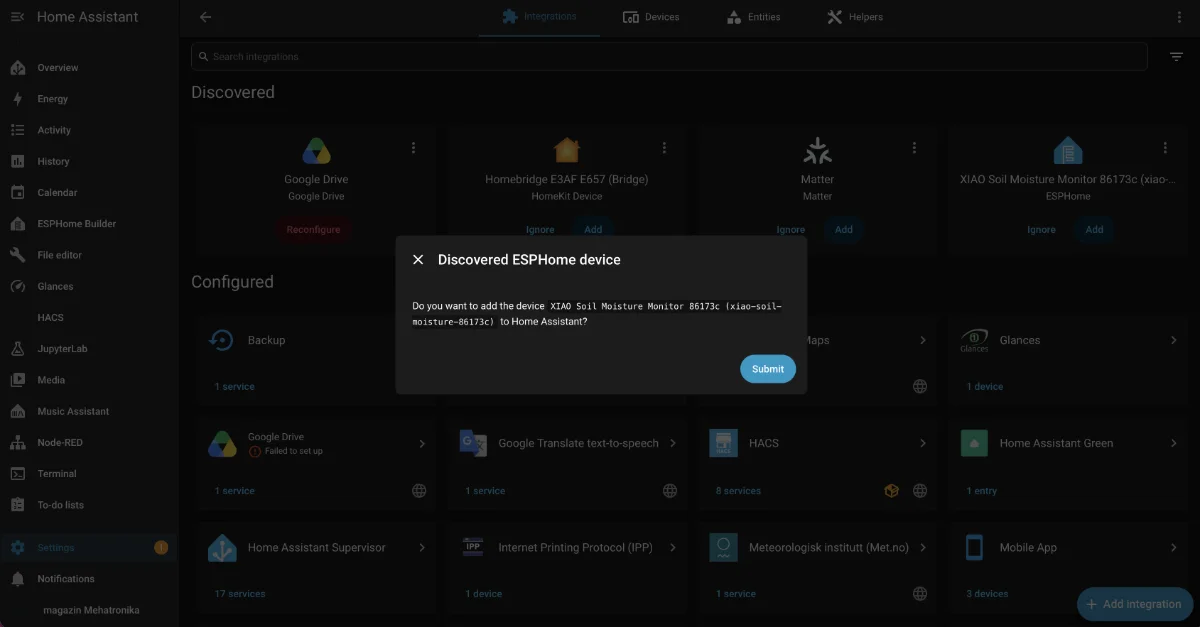
Task: Open Settings in sidebar
Action: pyautogui.click(x=89, y=548)
